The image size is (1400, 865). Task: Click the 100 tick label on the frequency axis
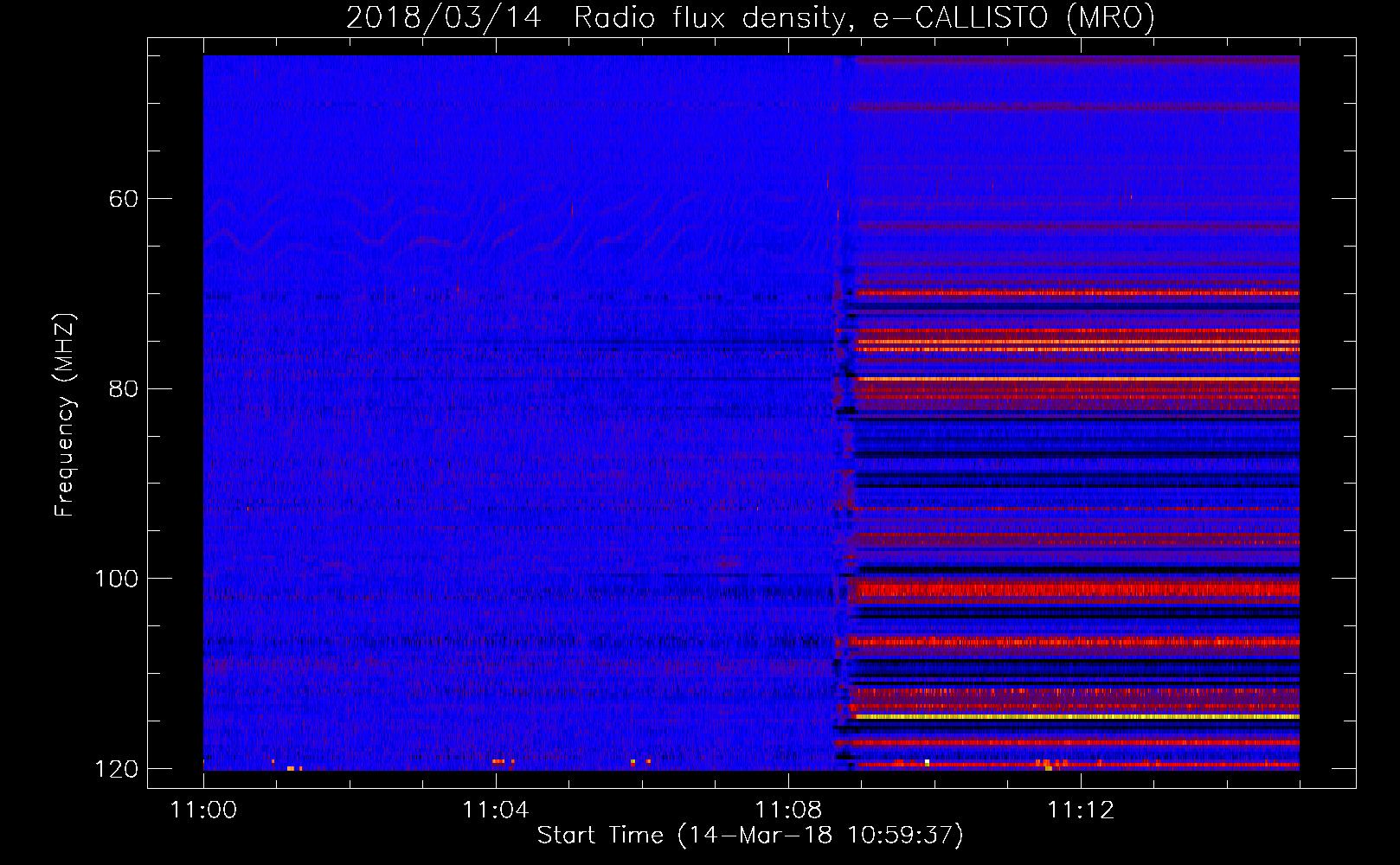pyautogui.click(x=116, y=578)
